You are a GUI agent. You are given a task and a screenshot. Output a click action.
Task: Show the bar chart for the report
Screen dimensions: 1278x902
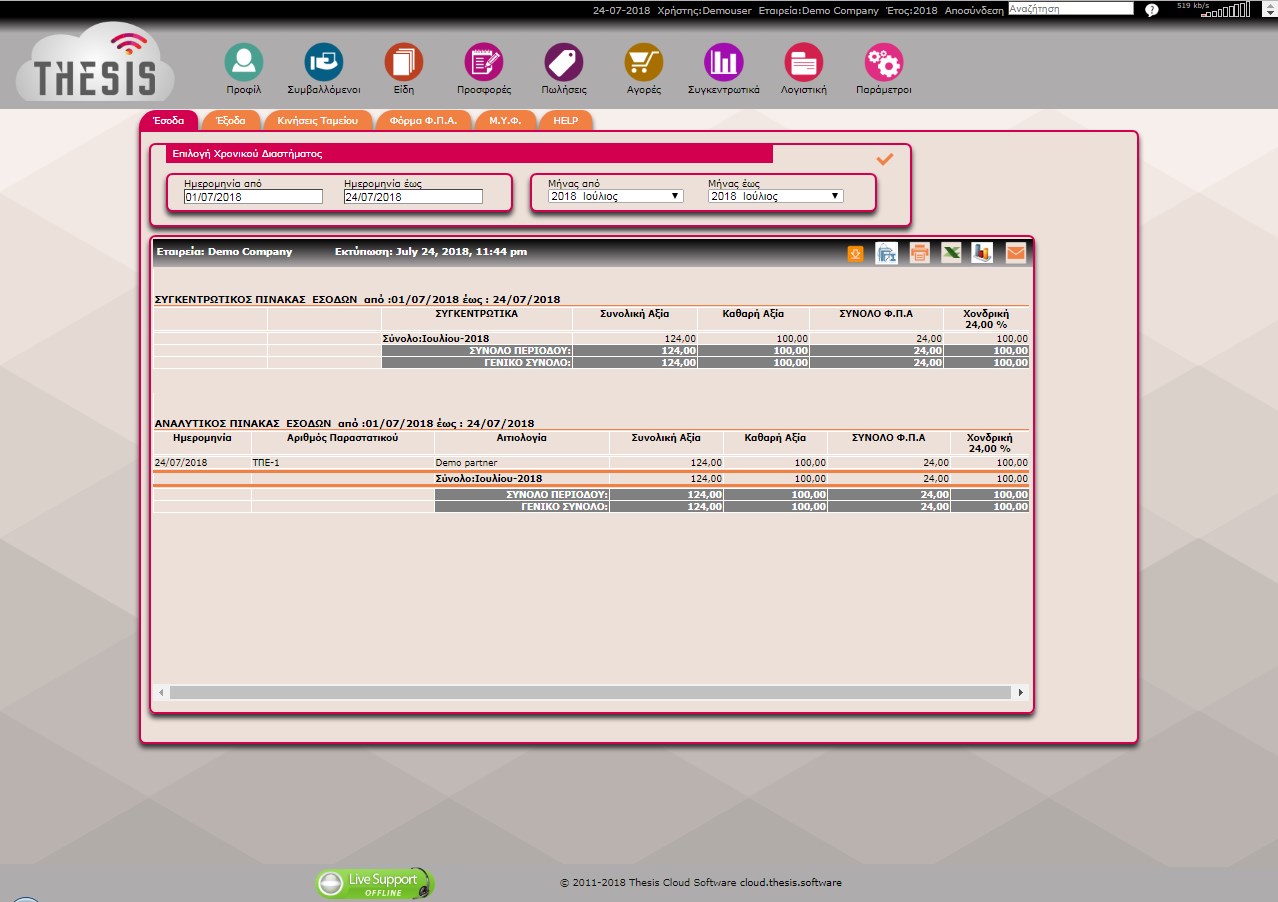982,253
